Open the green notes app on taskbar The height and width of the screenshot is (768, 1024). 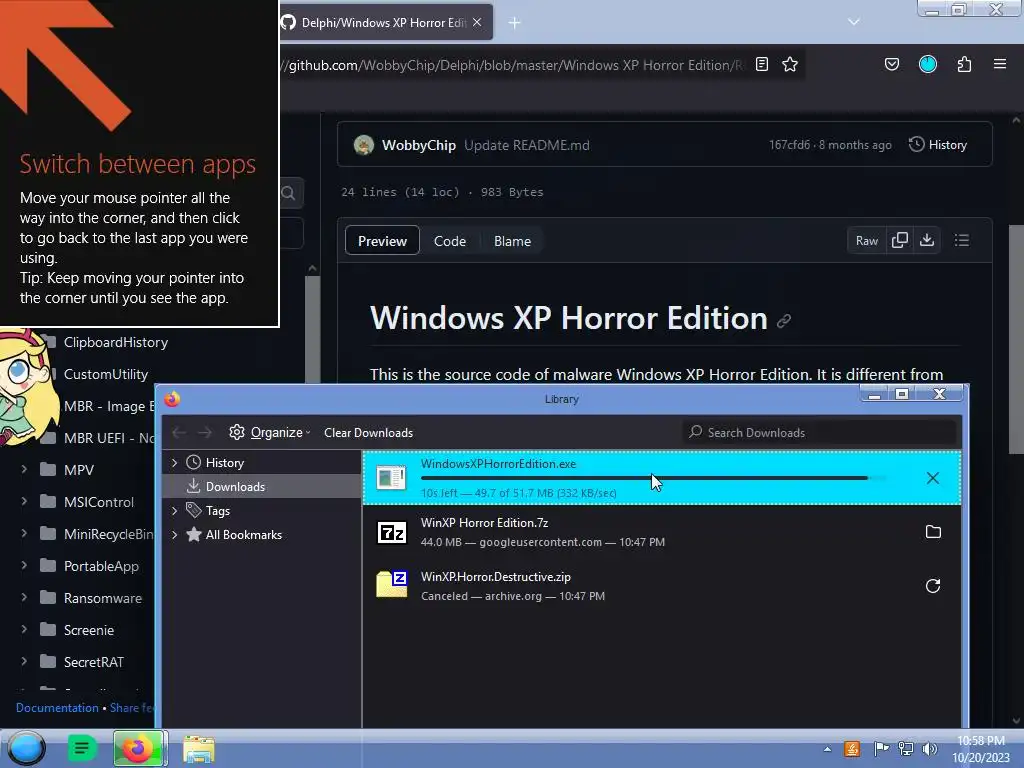pos(82,748)
